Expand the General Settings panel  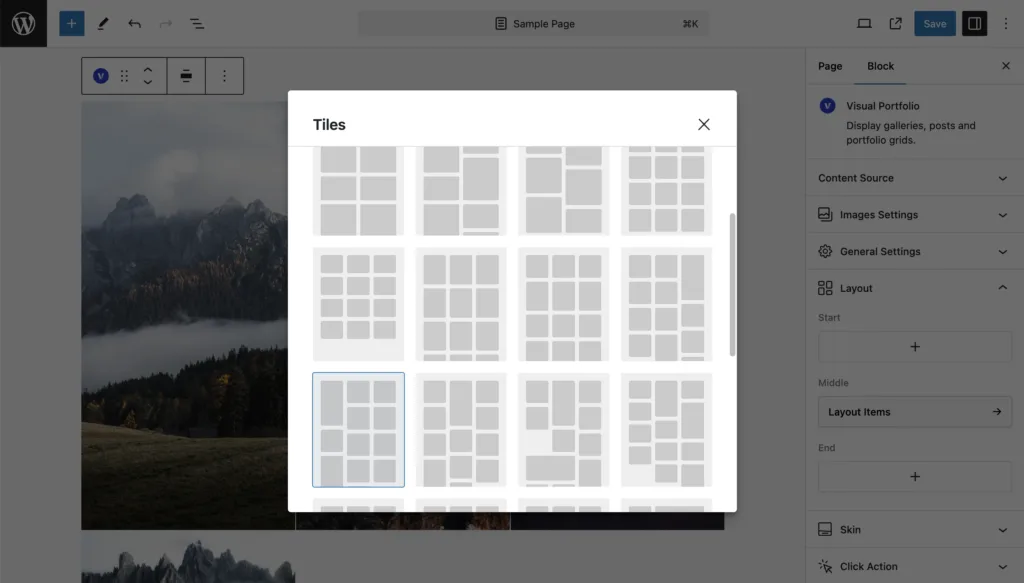coord(914,251)
